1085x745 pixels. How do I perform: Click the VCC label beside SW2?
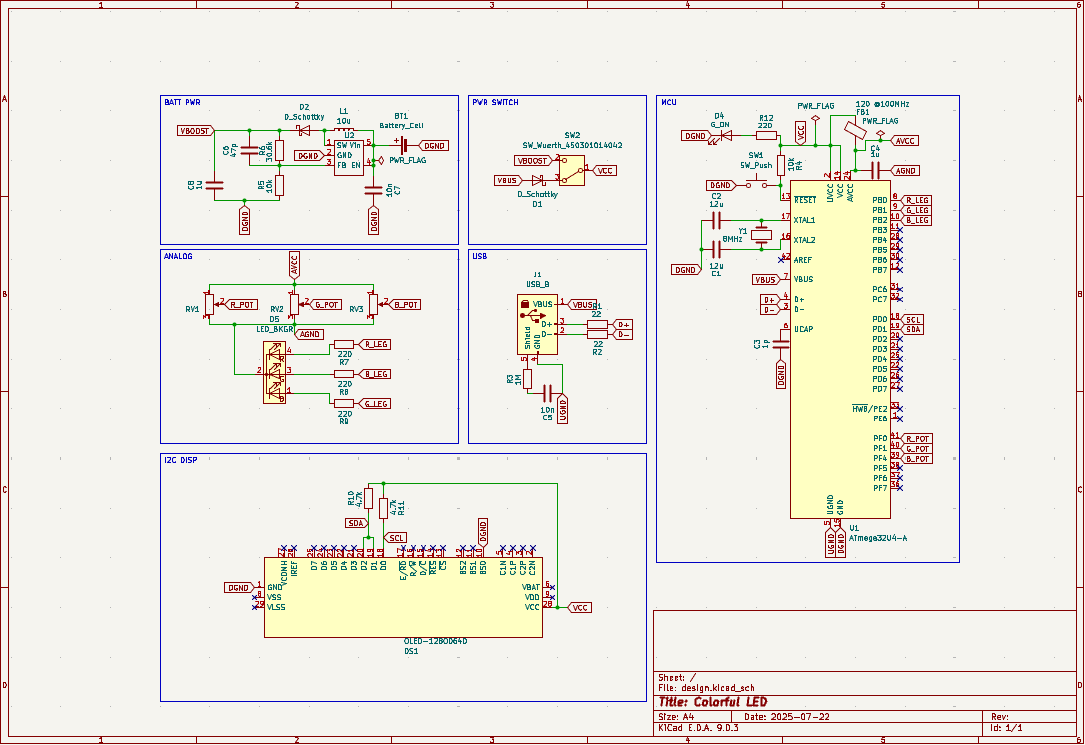click(603, 171)
